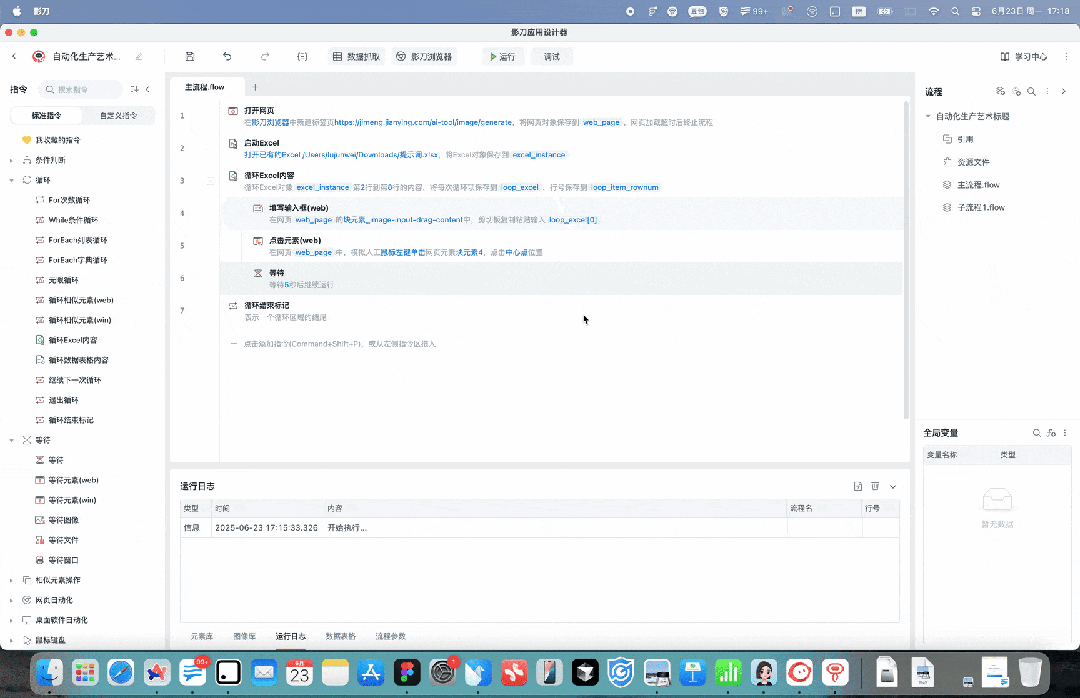Screen dimensions: 1080x698
Task: Open 子流程1.flow in flow panel
Action: [979, 207]
